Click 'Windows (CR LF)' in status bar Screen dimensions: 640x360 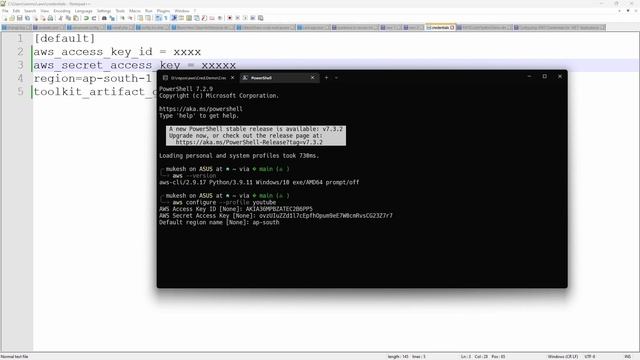click(562, 357)
